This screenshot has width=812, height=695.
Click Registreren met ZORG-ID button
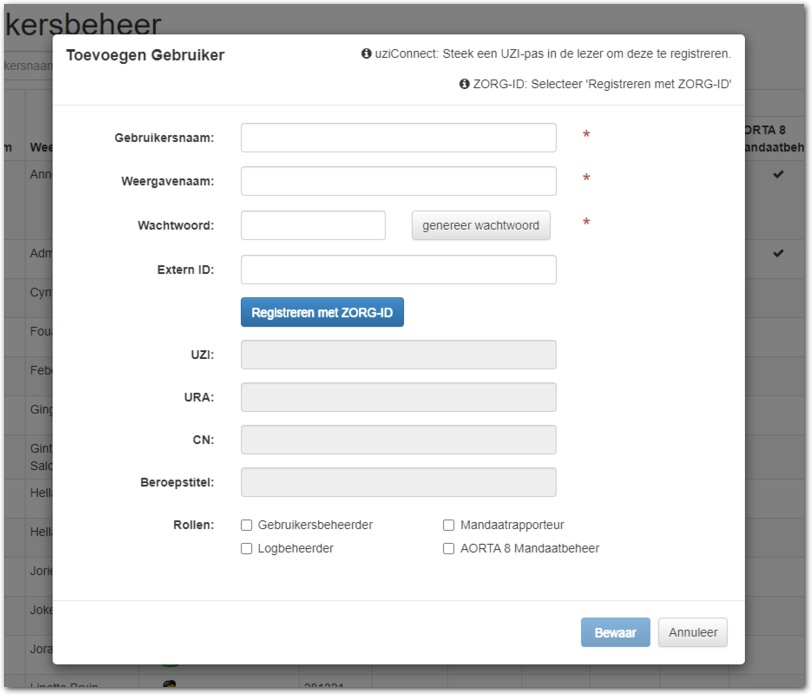click(x=322, y=313)
